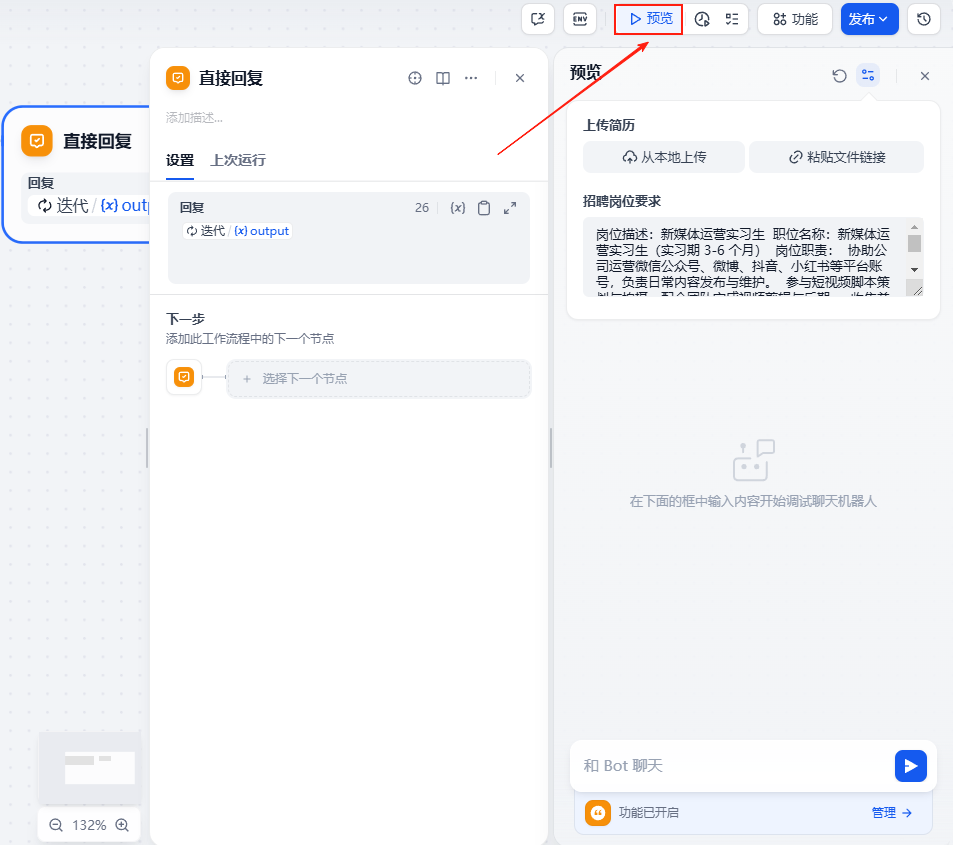The image size is (953, 845).
Task: Toggle the preview input settings panel icon
Action: pos(868,76)
